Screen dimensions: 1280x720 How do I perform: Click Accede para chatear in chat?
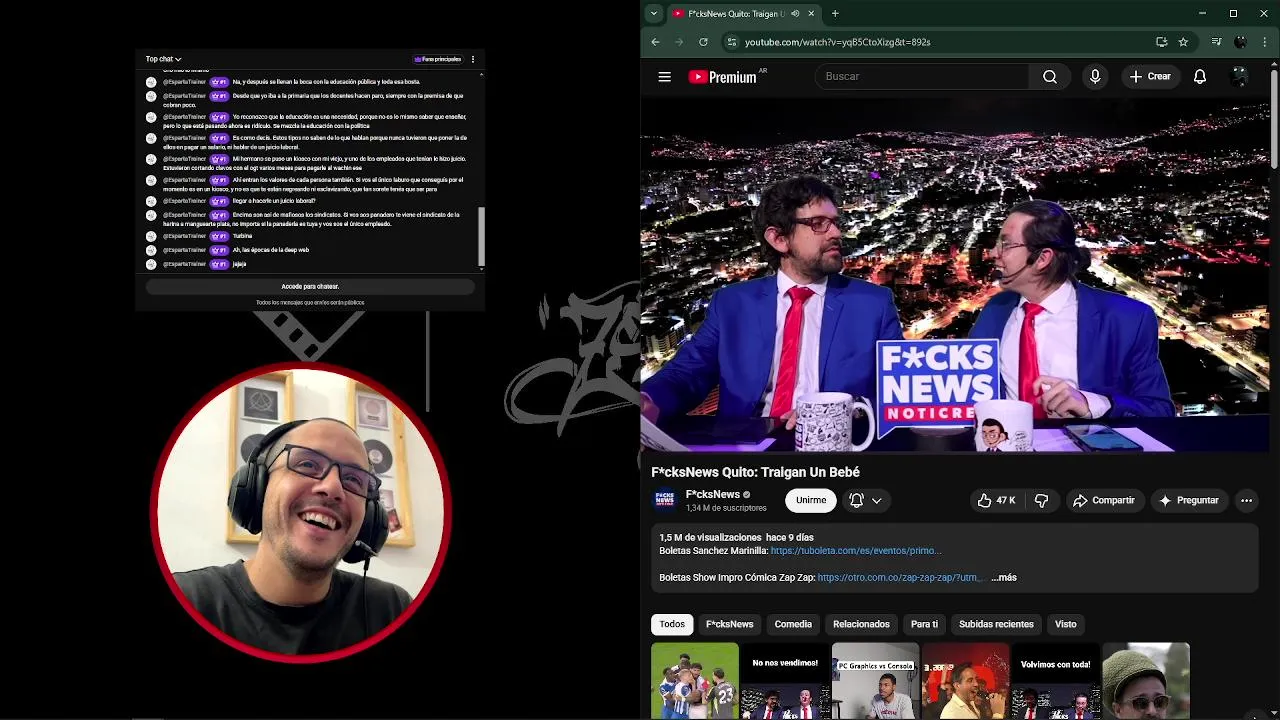point(310,286)
